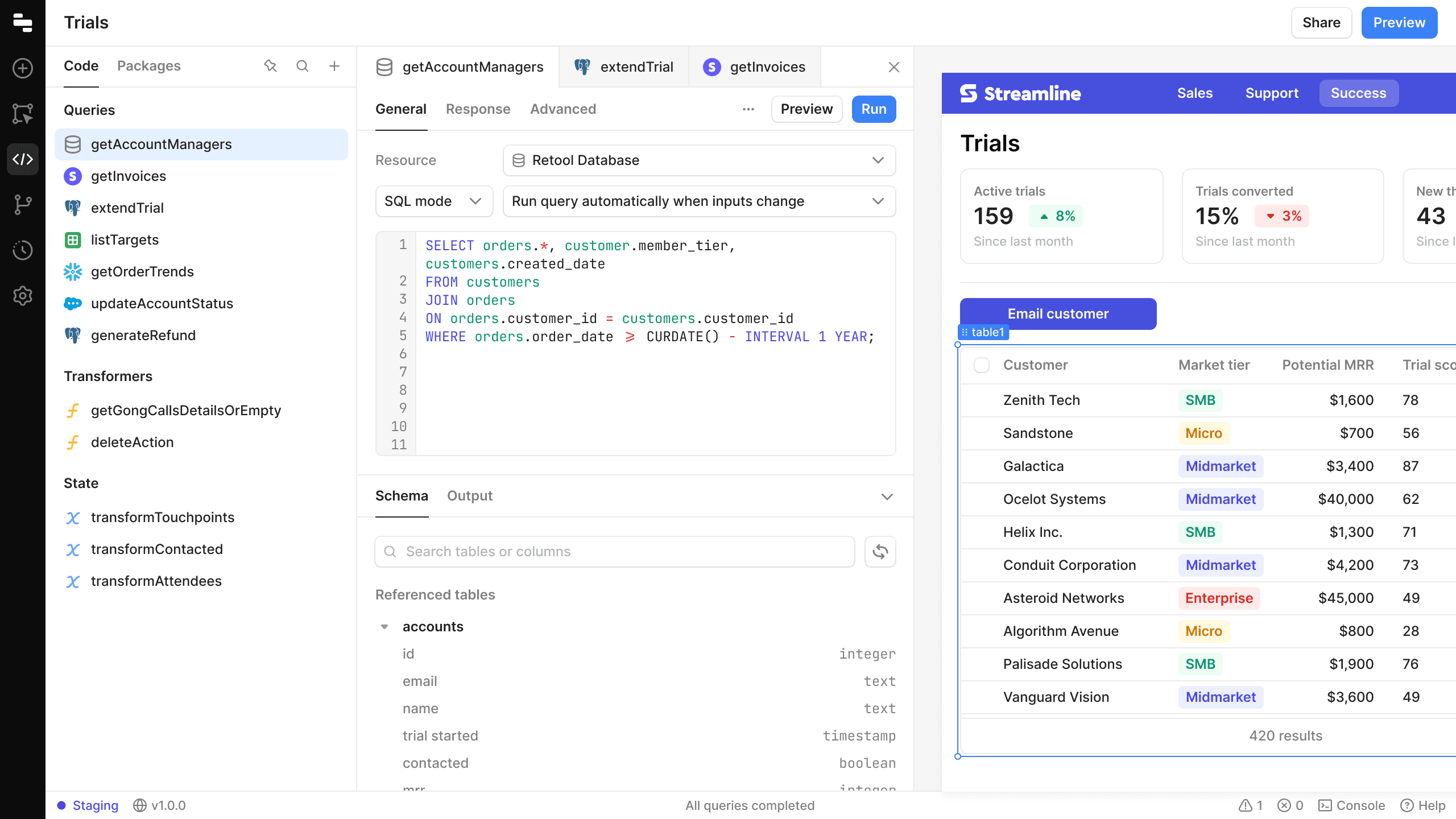The width and height of the screenshot is (1456, 819).
Task: Open the Support nav link
Action: 1272,93
